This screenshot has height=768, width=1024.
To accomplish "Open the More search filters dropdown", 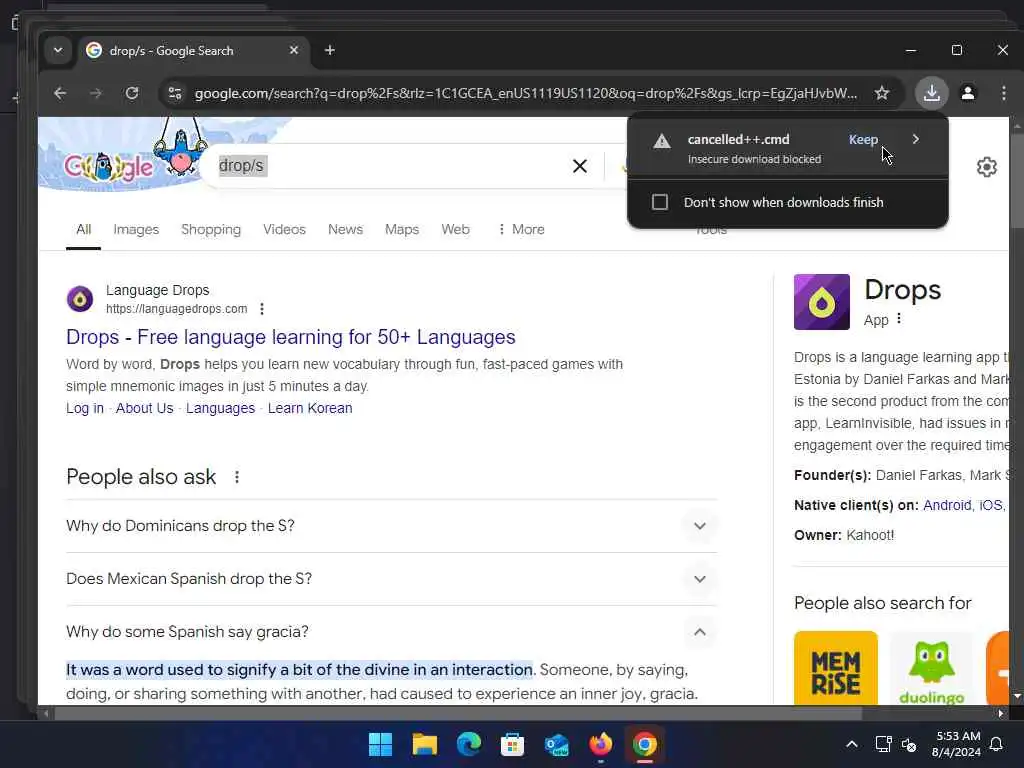I will [x=521, y=229].
